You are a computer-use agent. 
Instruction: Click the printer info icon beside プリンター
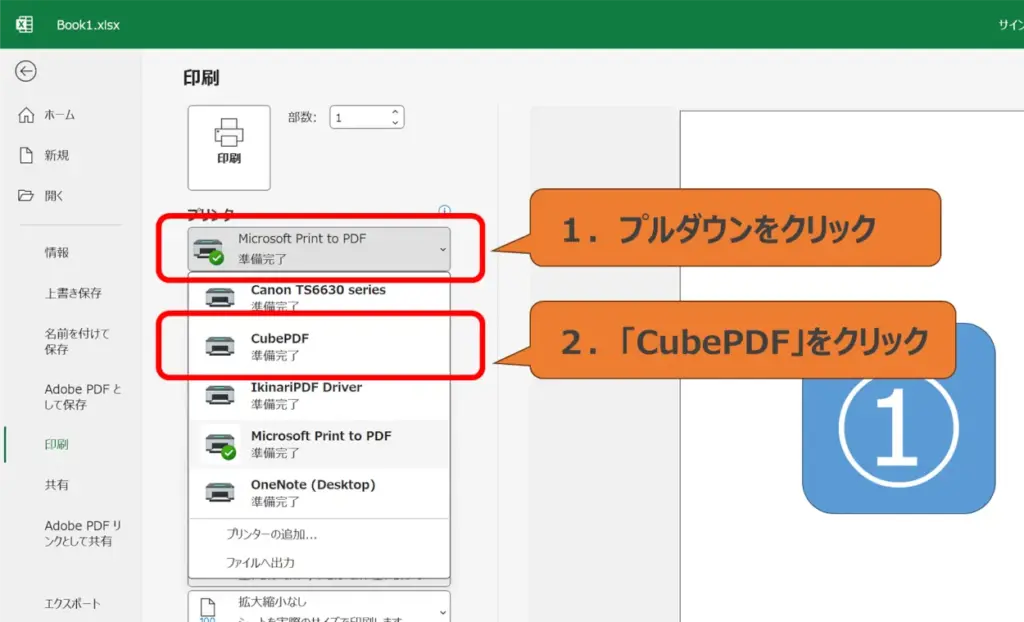point(444,212)
